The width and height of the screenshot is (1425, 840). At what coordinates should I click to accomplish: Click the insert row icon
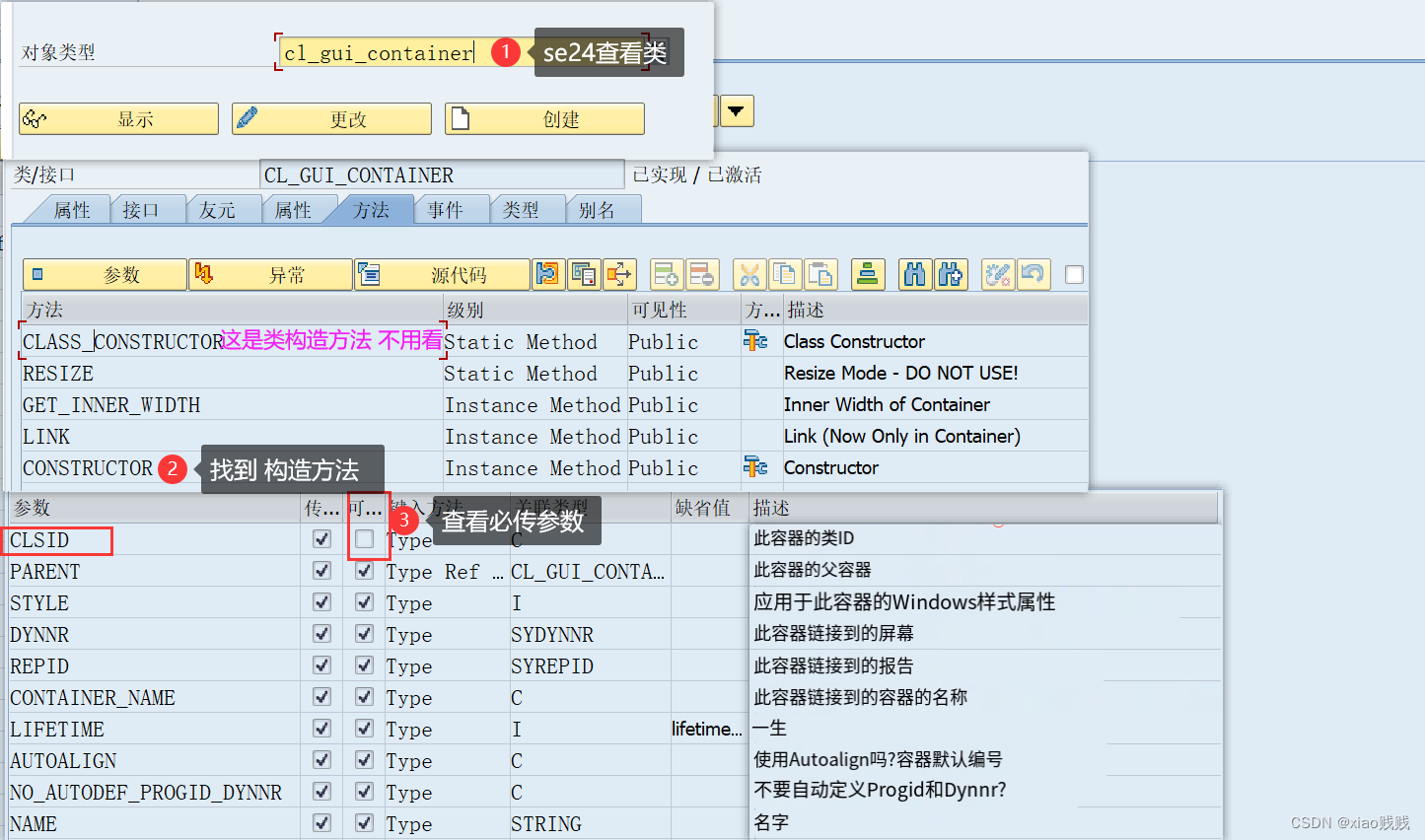pyautogui.click(x=668, y=274)
